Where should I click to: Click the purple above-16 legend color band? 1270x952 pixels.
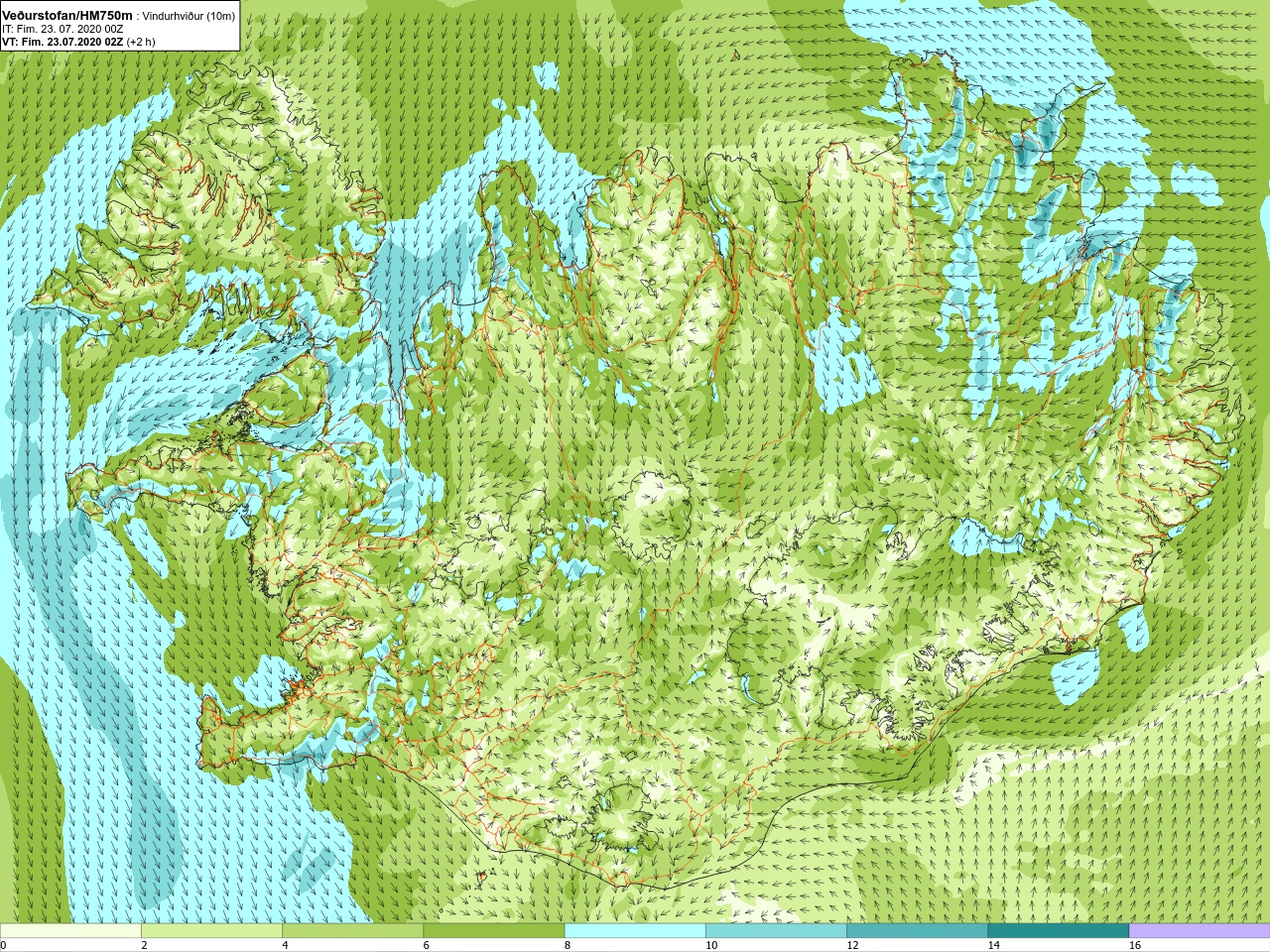pos(1200,931)
